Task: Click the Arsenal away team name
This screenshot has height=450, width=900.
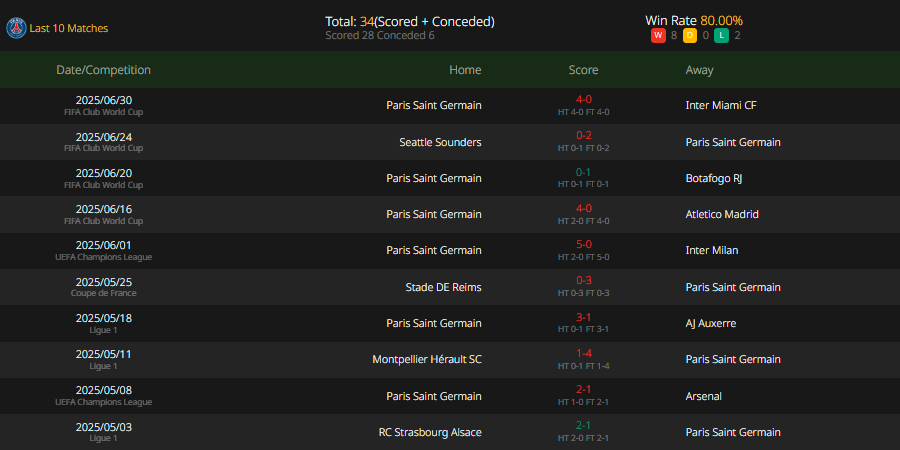Action: click(x=704, y=396)
